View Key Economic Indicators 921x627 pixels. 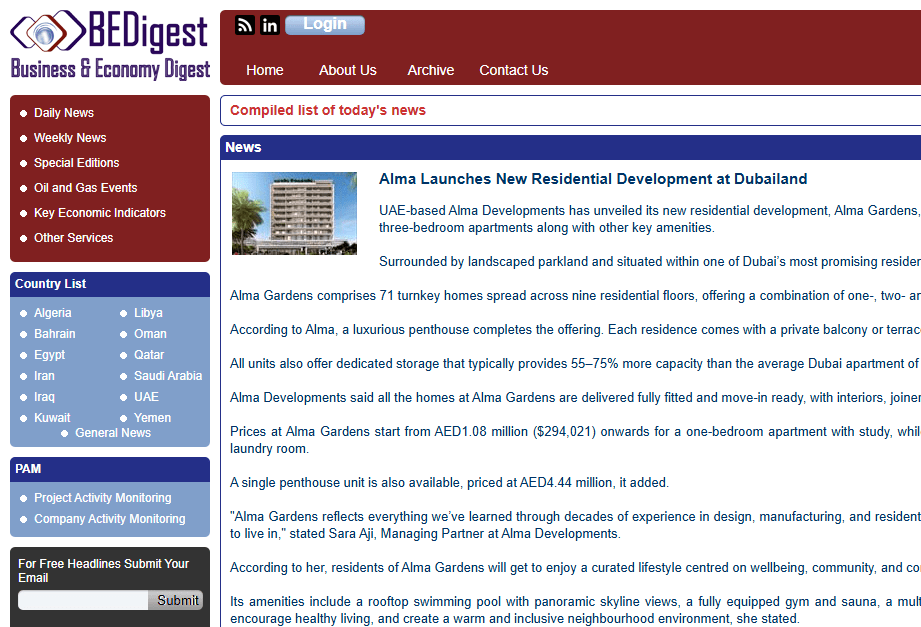pos(100,213)
